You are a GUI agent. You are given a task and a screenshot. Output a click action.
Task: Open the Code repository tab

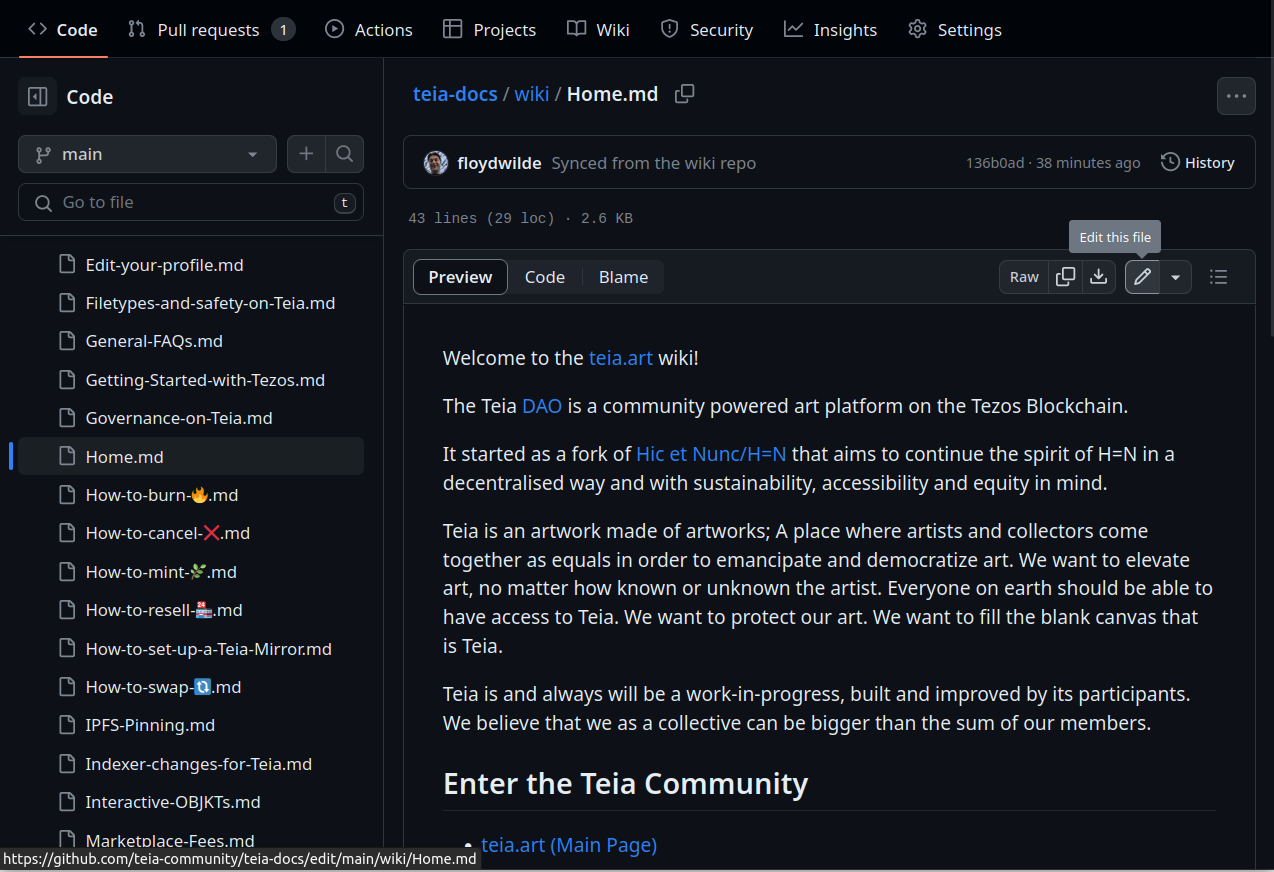tap(63, 30)
